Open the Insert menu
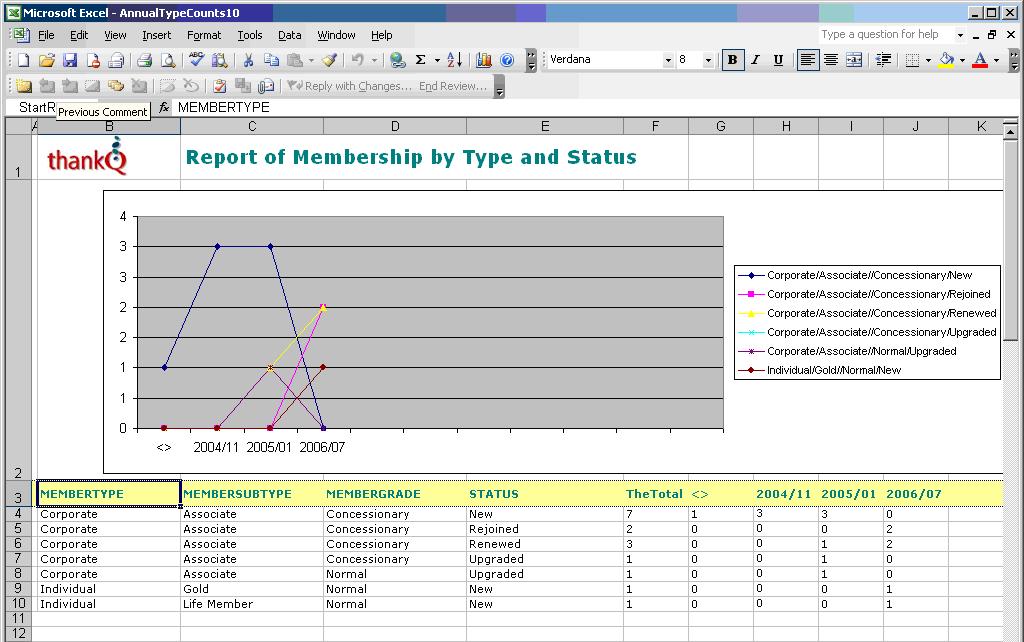 [156, 35]
